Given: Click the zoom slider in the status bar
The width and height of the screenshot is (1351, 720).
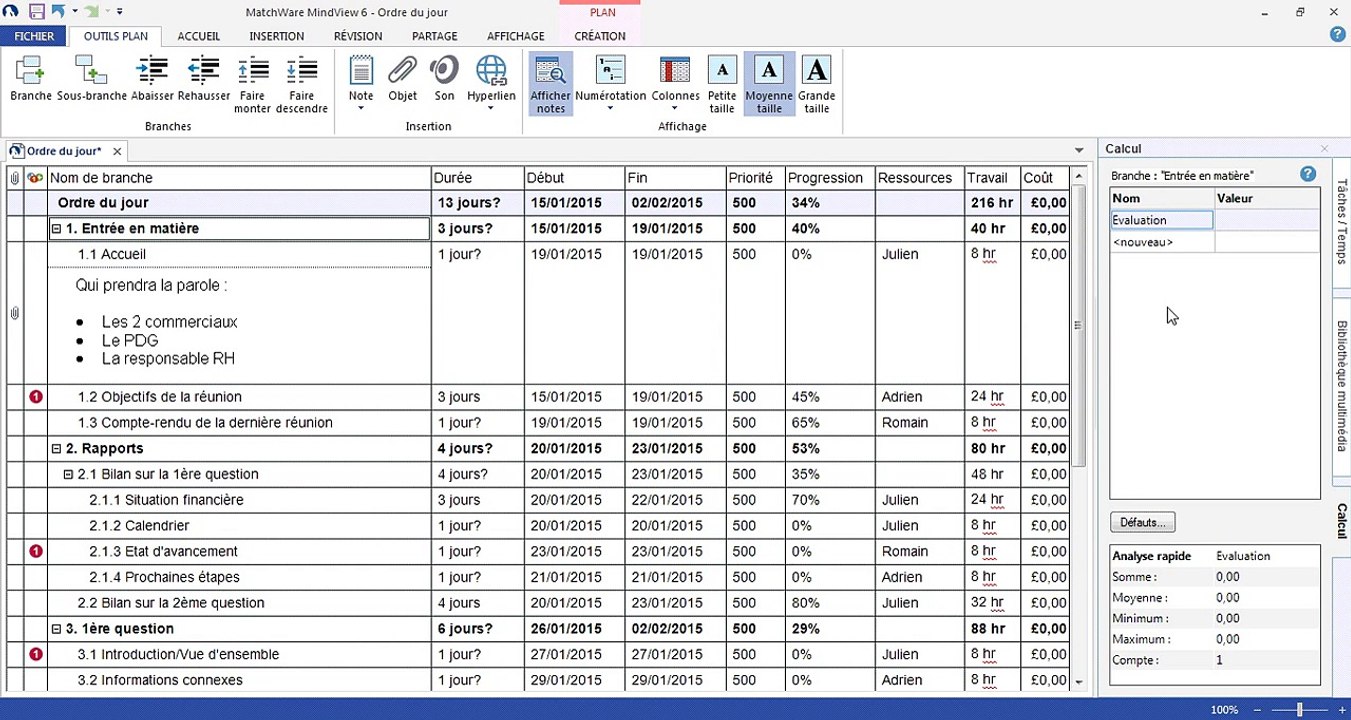Looking at the screenshot, I should (1299, 709).
